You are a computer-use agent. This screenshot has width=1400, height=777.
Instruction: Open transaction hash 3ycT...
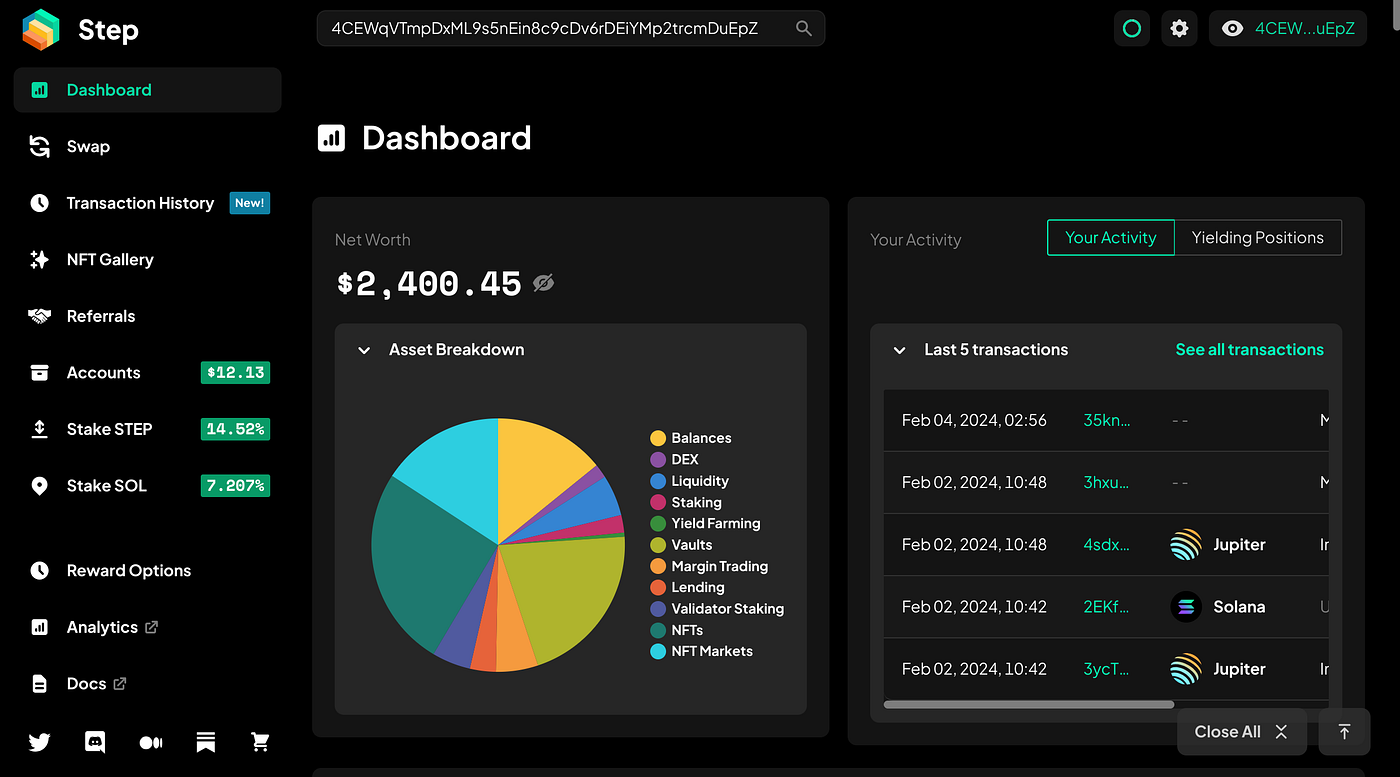(x=1107, y=669)
